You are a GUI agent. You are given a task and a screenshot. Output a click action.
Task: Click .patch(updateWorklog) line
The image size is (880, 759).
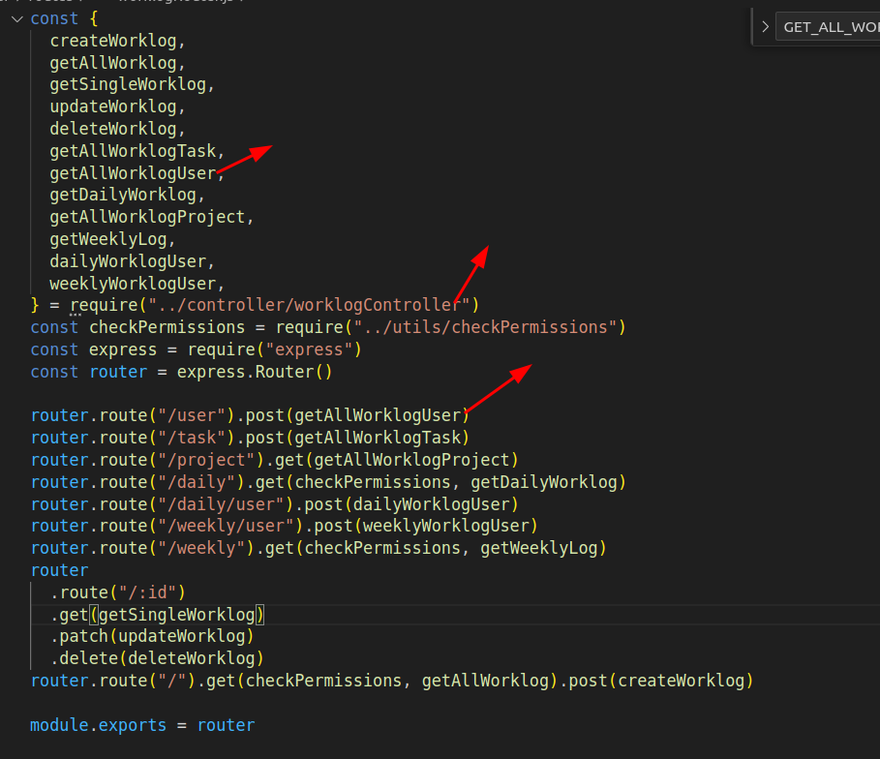(152, 635)
